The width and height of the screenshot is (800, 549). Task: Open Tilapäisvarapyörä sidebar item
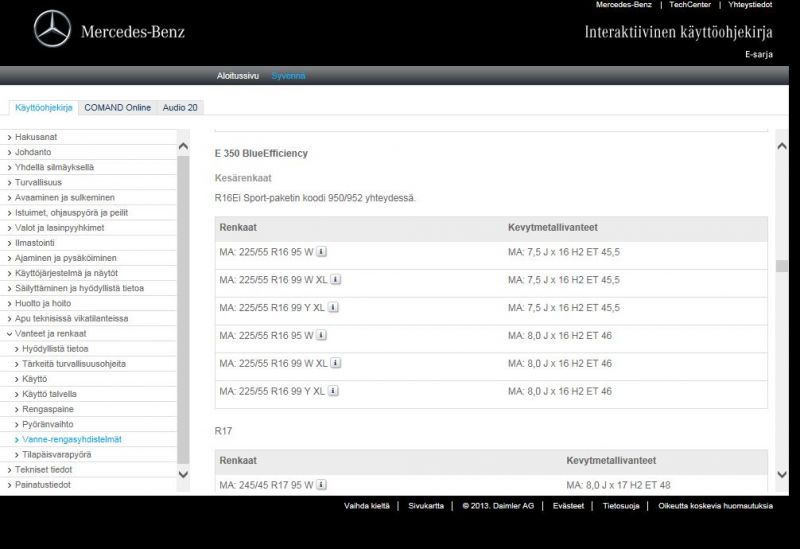tap(56, 454)
